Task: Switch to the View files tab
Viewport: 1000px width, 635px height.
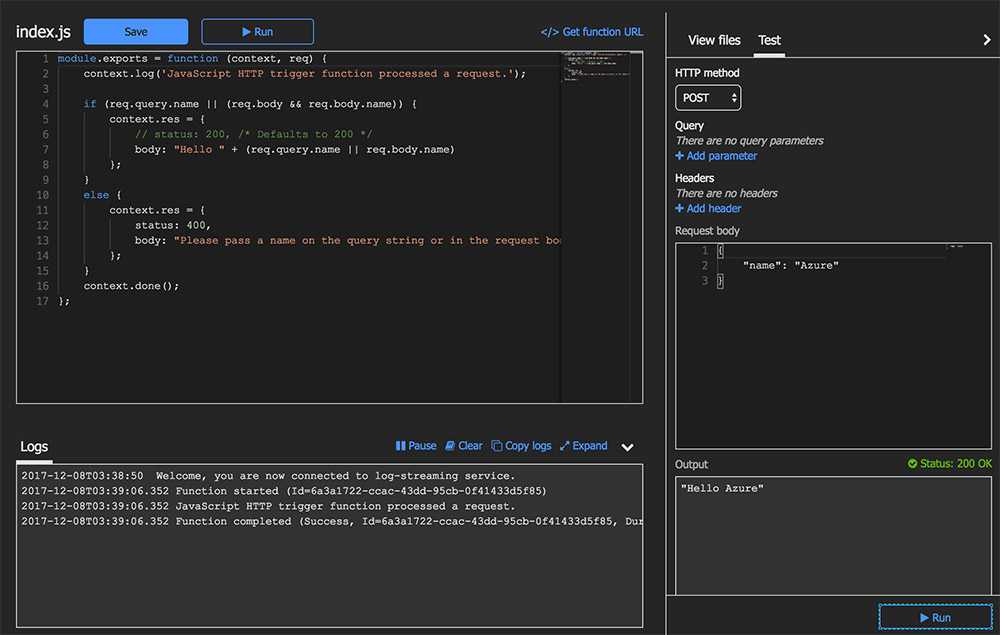Action: tap(714, 40)
